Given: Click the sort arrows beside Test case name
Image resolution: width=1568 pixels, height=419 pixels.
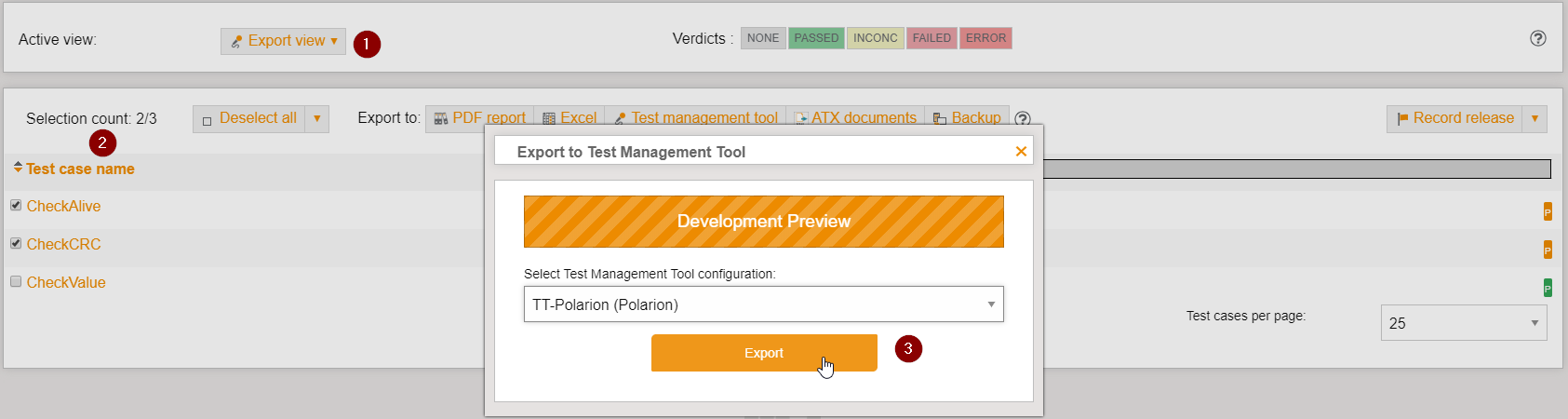Looking at the screenshot, I should (x=18, y=169).
